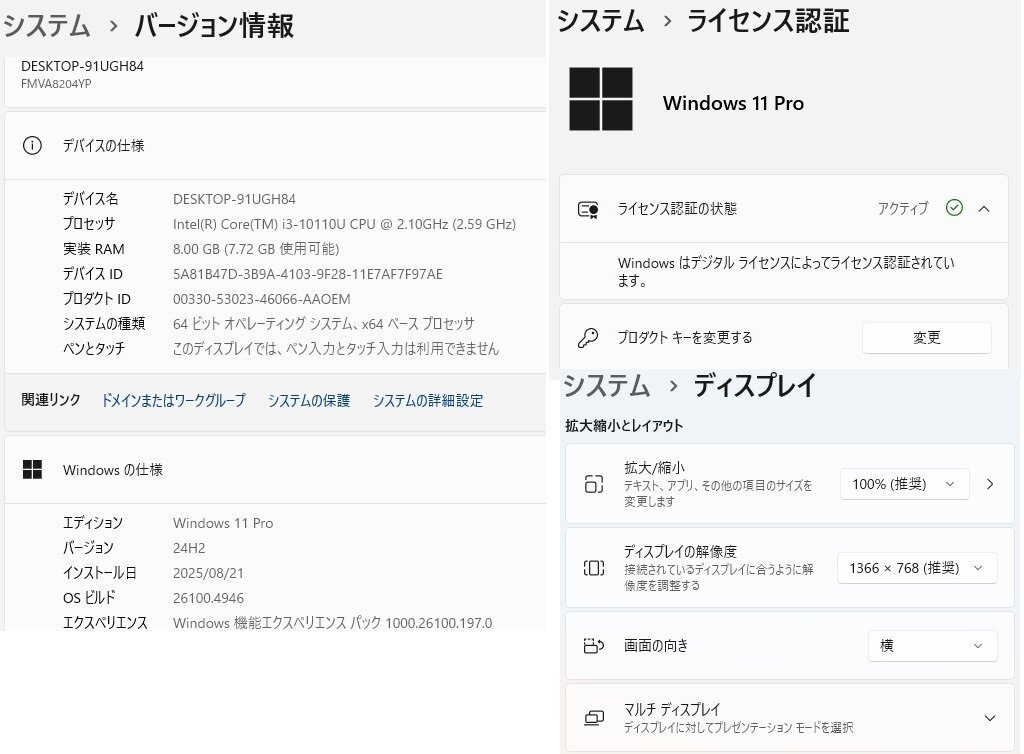
Task: Click the green アクティブ checkmark icon
Action: (x=954, y=208)
